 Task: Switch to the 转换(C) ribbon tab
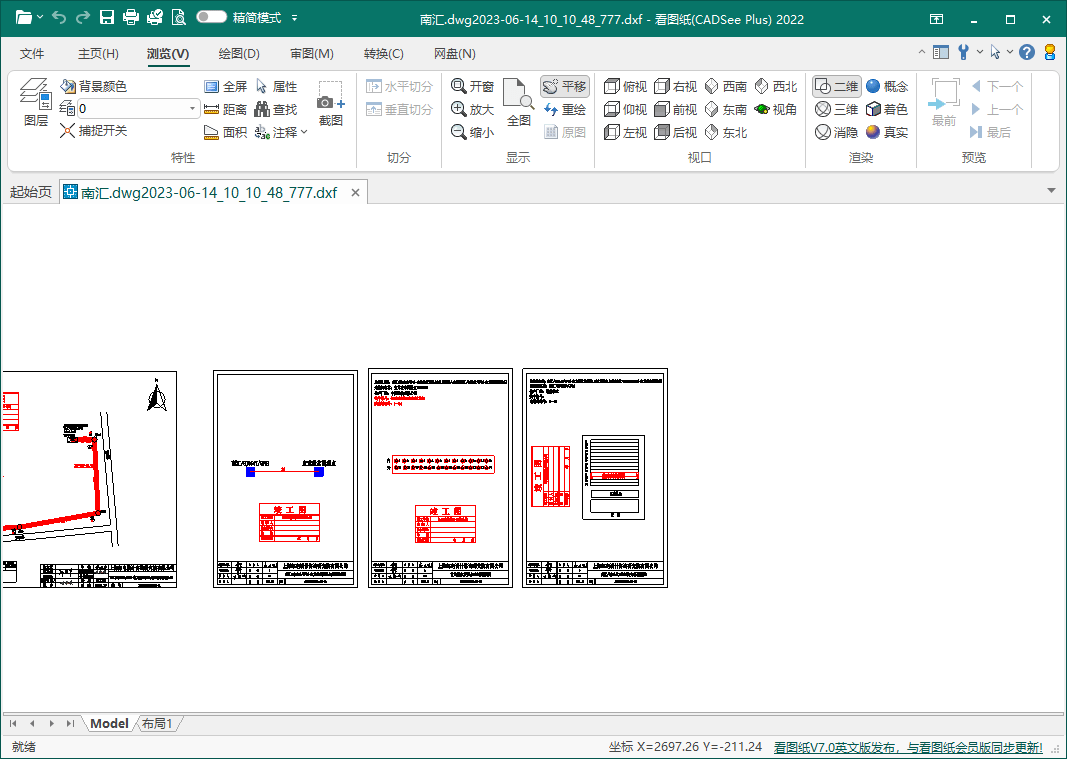(384, 54)
